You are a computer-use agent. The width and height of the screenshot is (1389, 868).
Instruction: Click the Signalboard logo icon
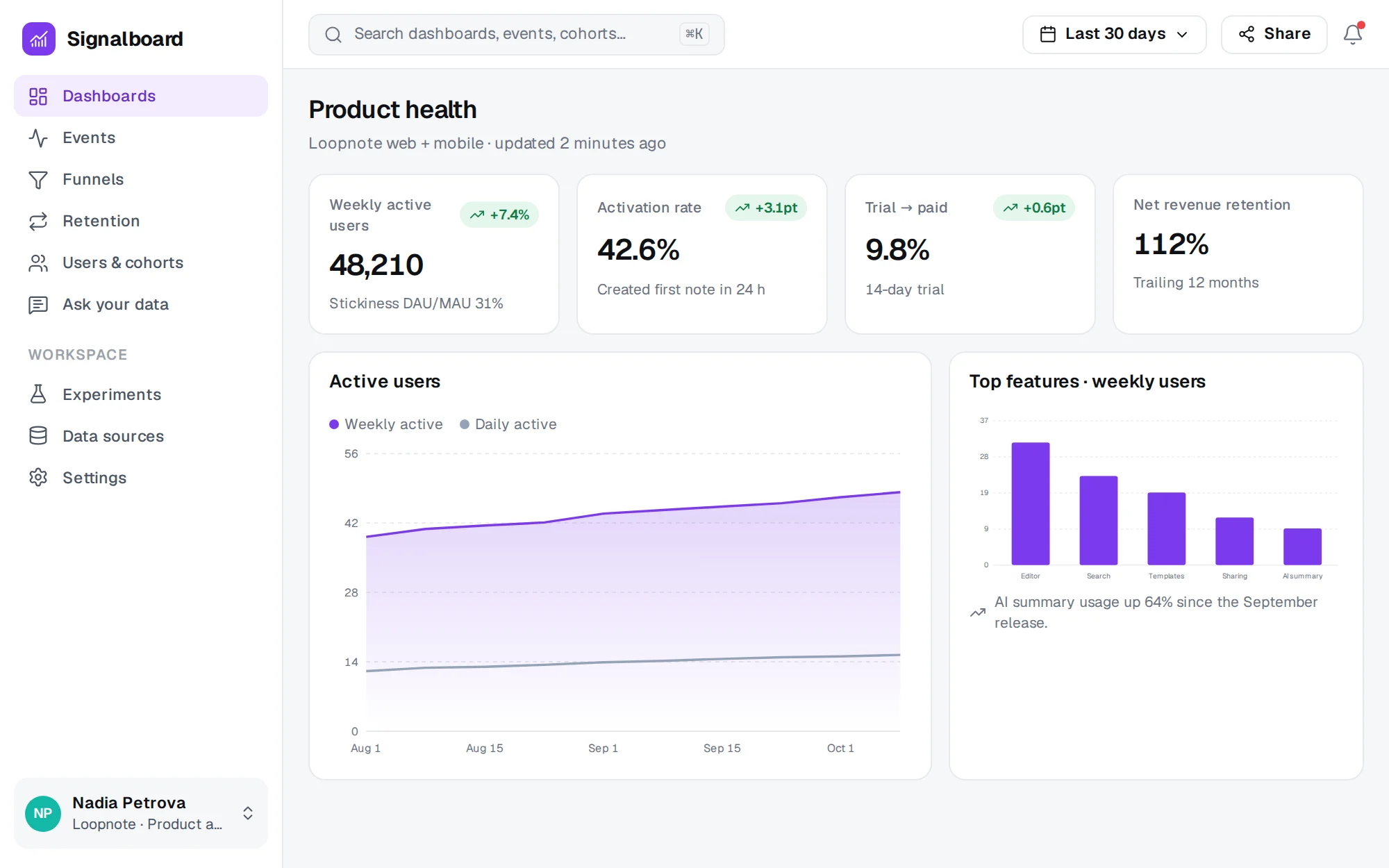tap(39, 39)
